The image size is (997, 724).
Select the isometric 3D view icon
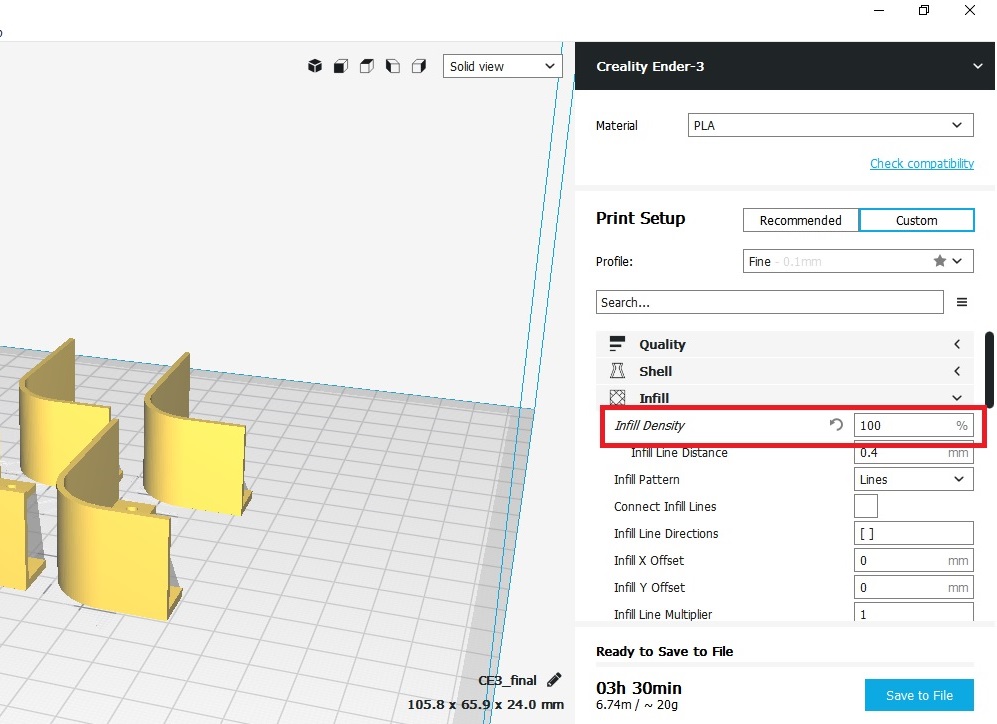pos(315,65)
